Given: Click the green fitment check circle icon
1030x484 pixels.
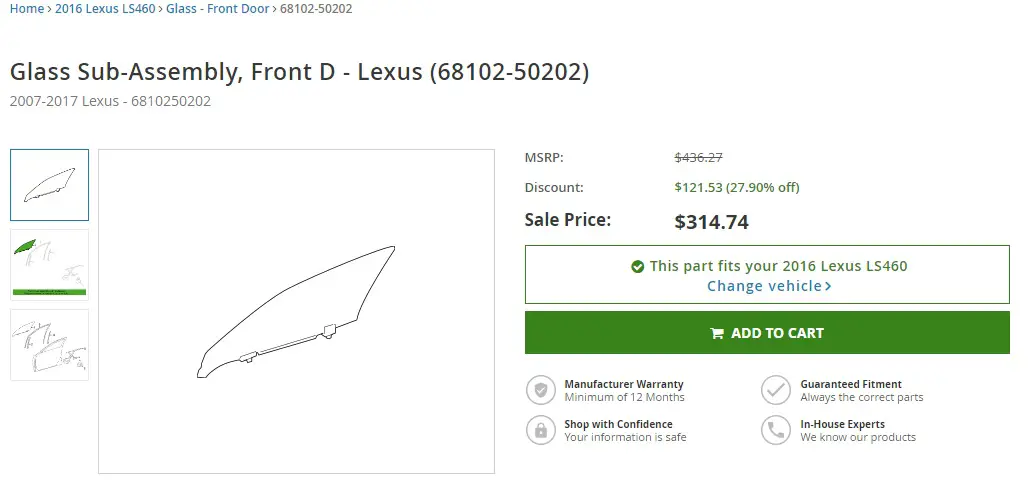Looking at the screenshot, I should pos(637,266).
